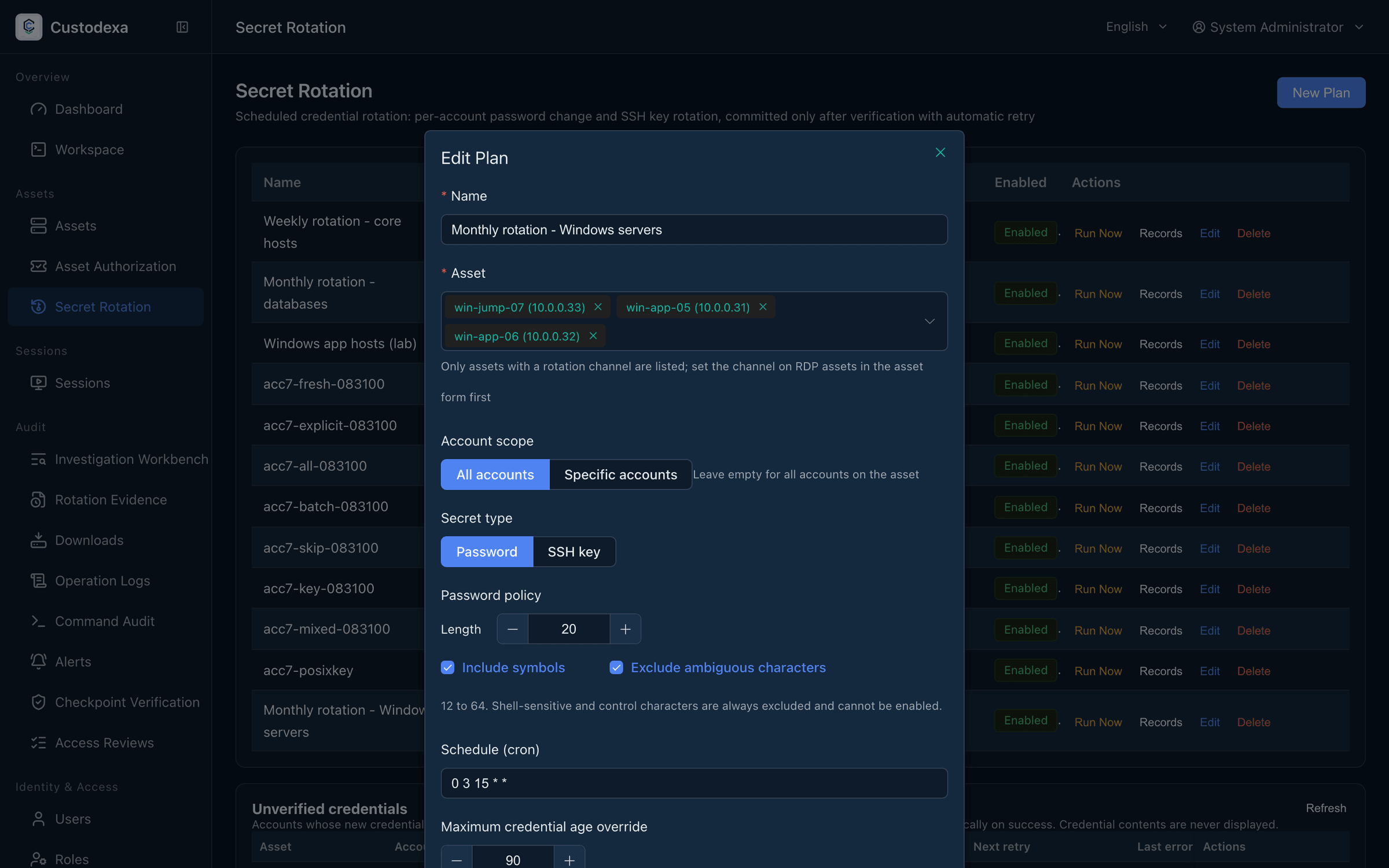Select Specific accounts scope
Viewport: 1389px width, 868px height.
coord(620,475)
